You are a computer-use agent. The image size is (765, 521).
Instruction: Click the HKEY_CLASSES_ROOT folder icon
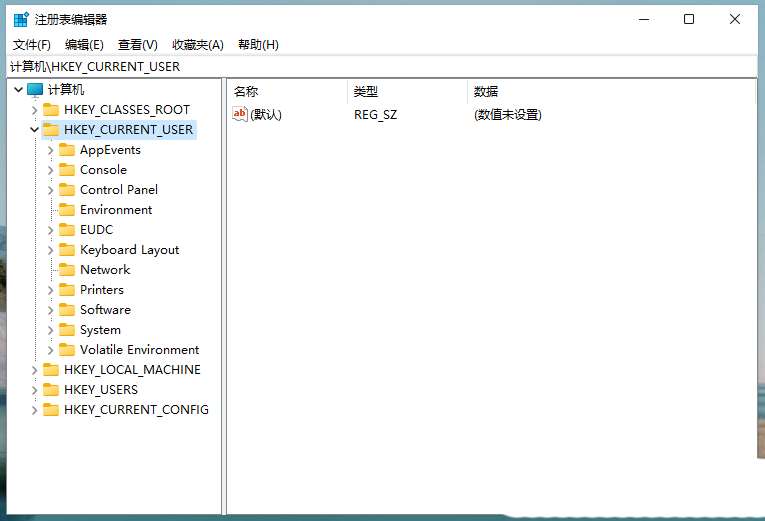click(x=51, y=110)
